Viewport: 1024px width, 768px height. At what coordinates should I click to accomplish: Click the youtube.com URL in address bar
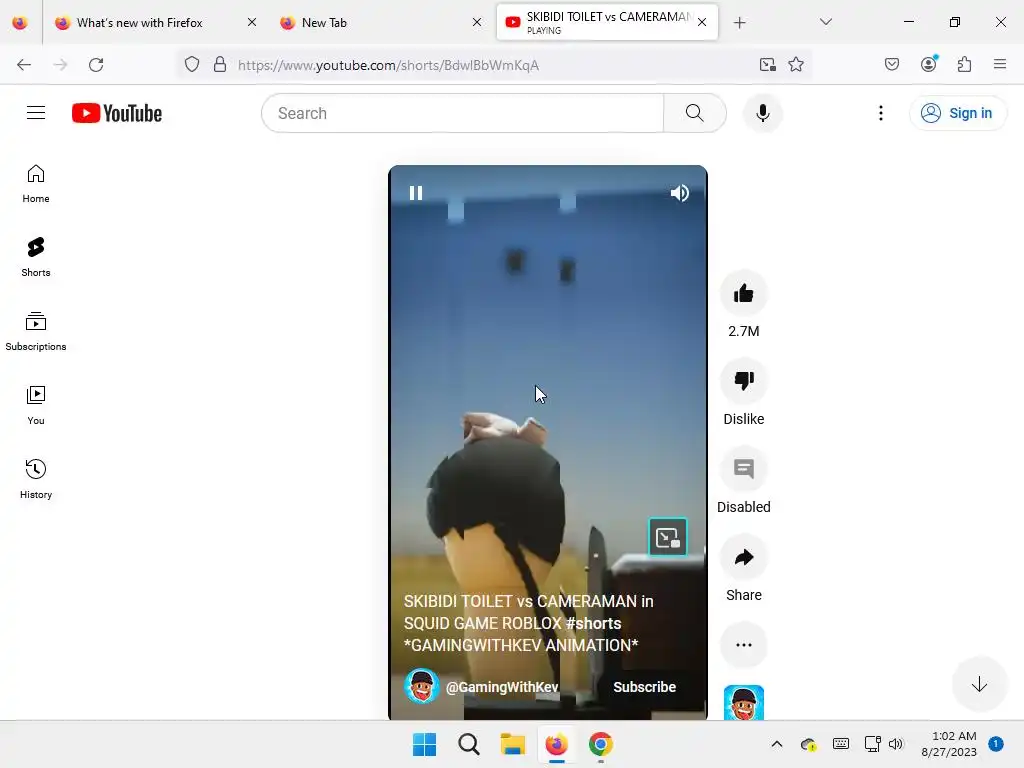[389, 65]
